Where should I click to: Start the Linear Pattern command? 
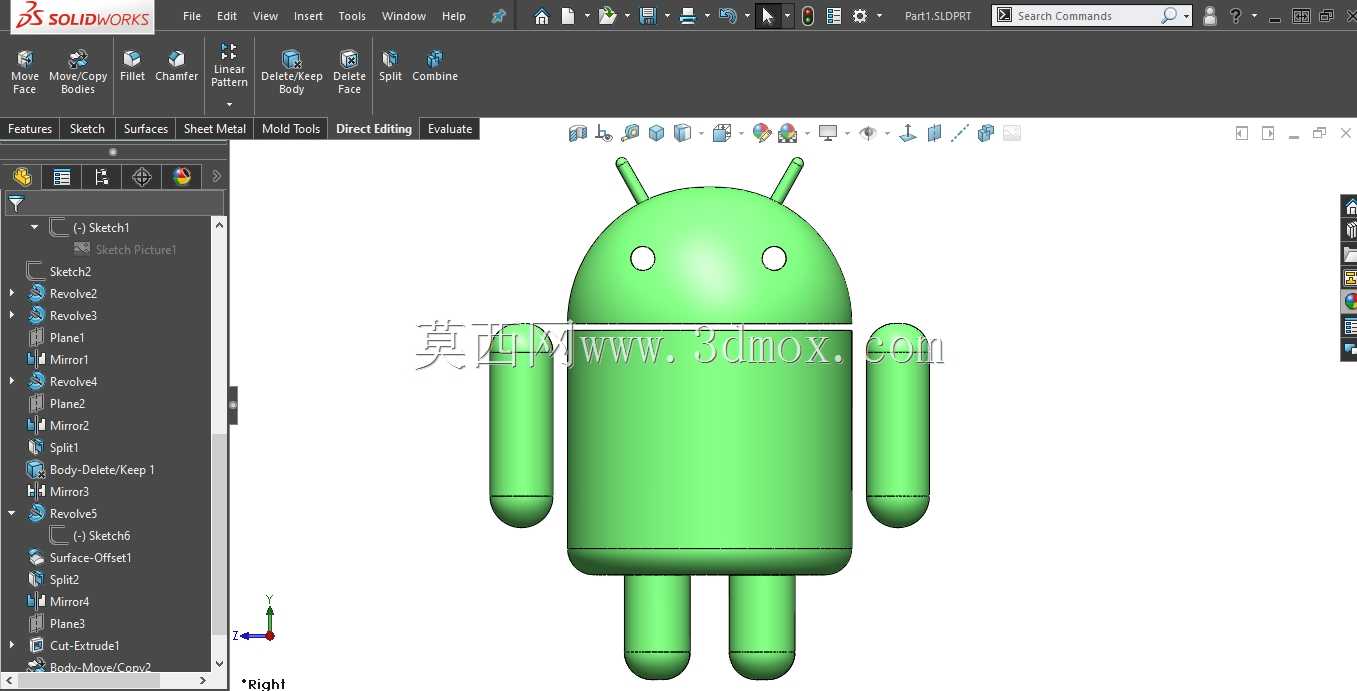[229, 66]
